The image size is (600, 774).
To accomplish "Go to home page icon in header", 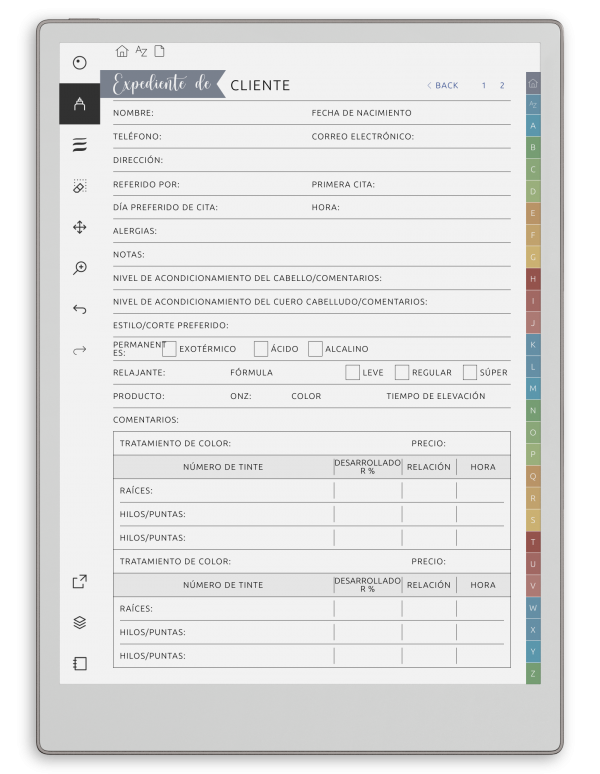I will (122, 51).
